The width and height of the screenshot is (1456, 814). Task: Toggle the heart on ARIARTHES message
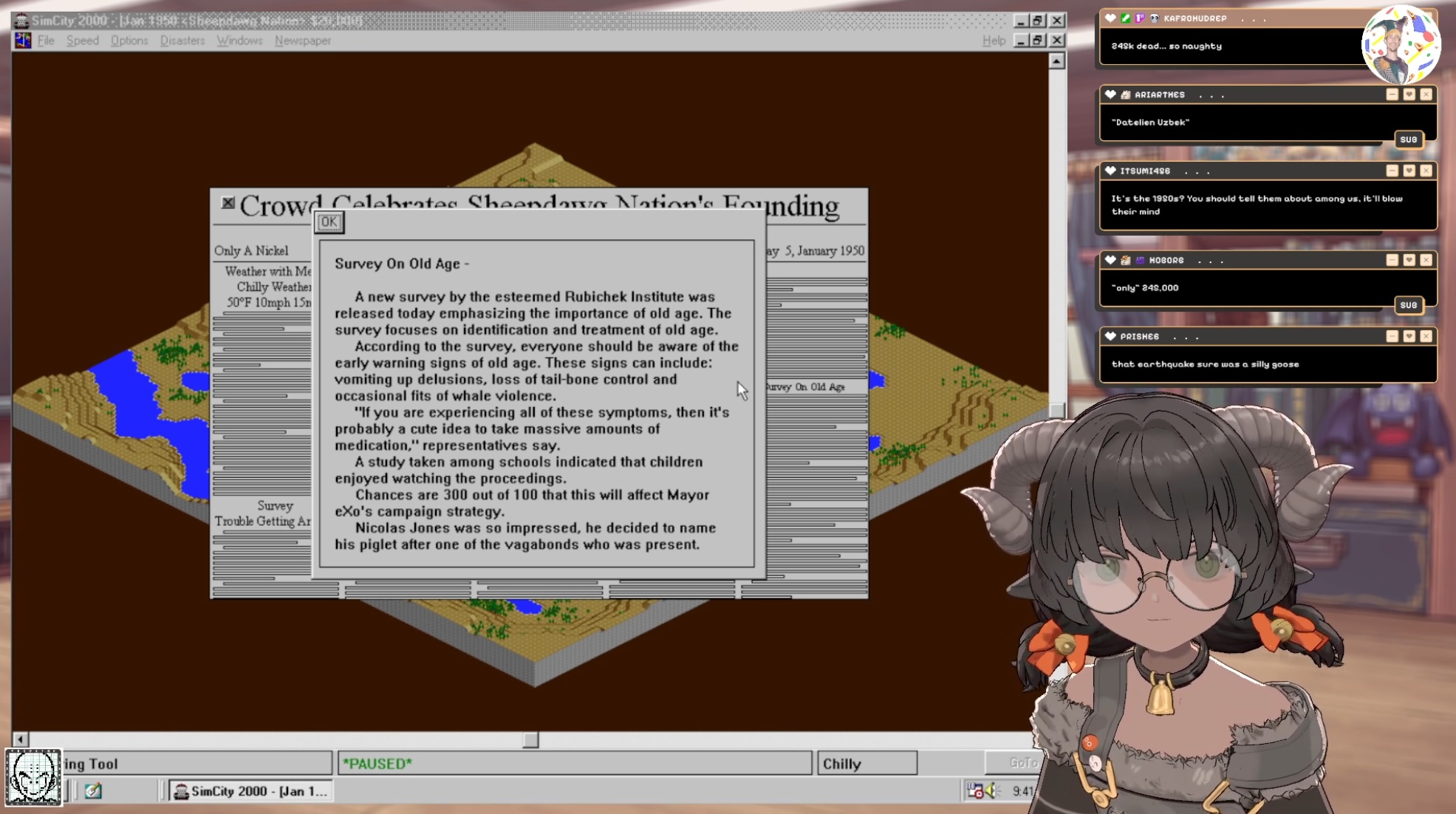pyautogui.click(x=1409, y=95)
